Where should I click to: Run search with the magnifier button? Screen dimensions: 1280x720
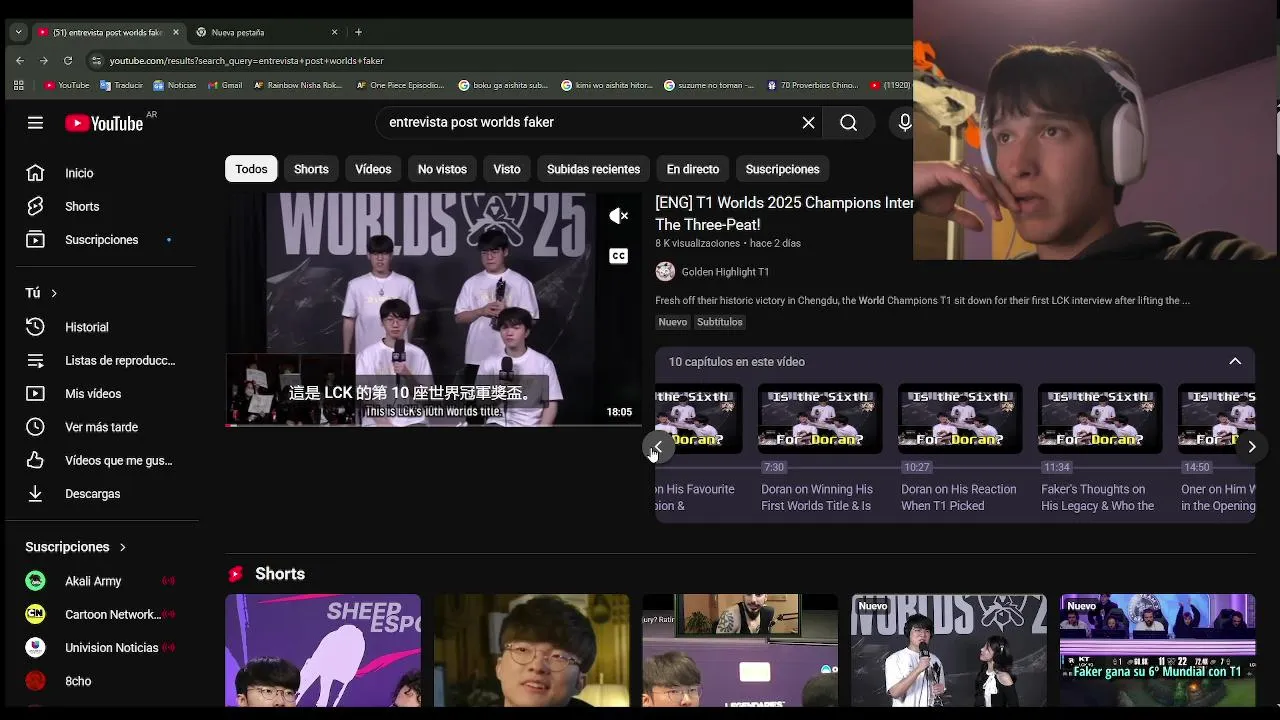point(848,123)
